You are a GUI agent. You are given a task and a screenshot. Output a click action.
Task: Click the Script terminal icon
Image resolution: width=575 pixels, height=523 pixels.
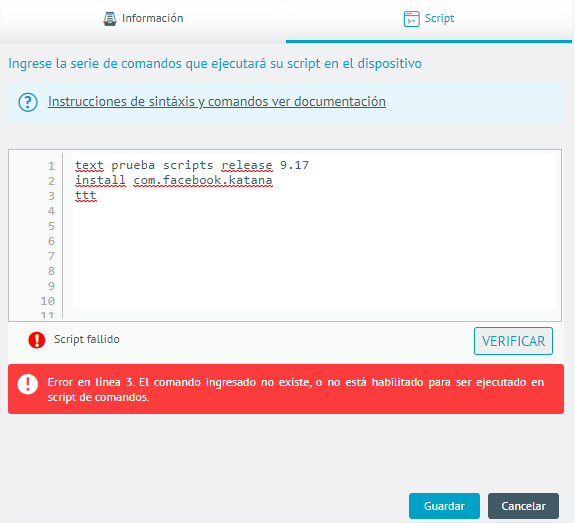411,19
